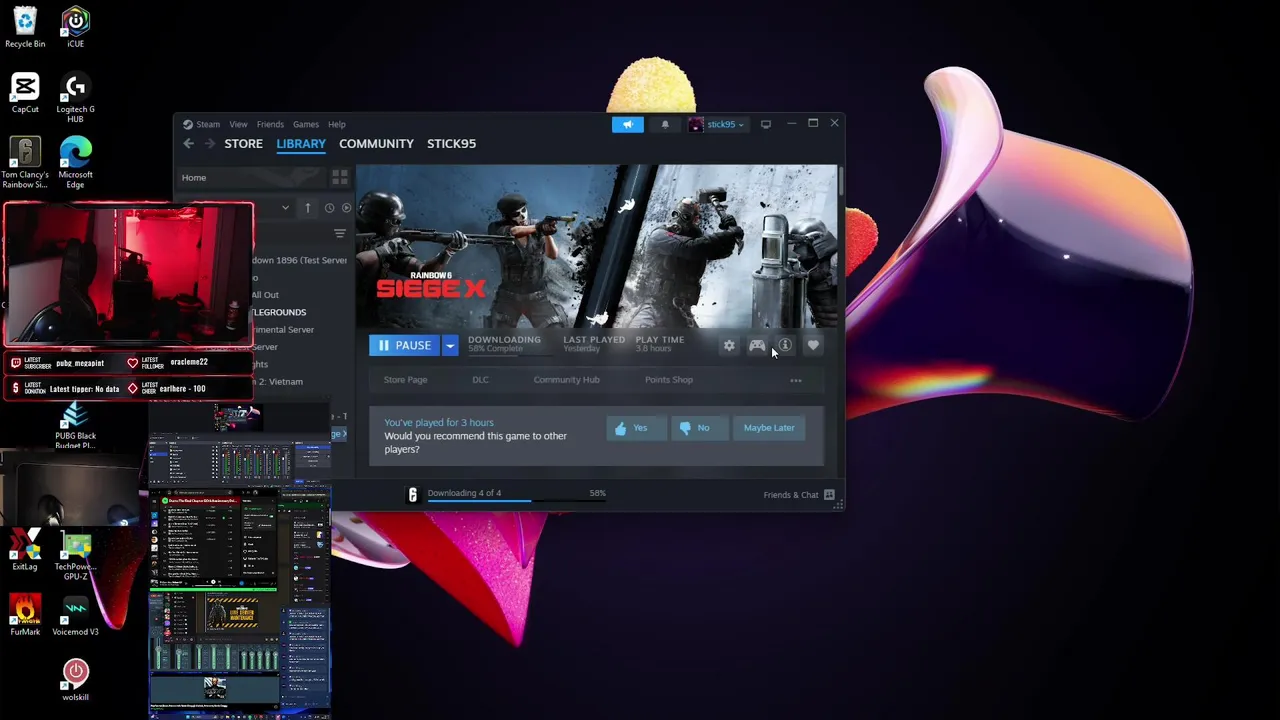Select the Microsoft Edge desktop icon
The height and width of the screenshot is (720, 1280).
coord(75,163)
